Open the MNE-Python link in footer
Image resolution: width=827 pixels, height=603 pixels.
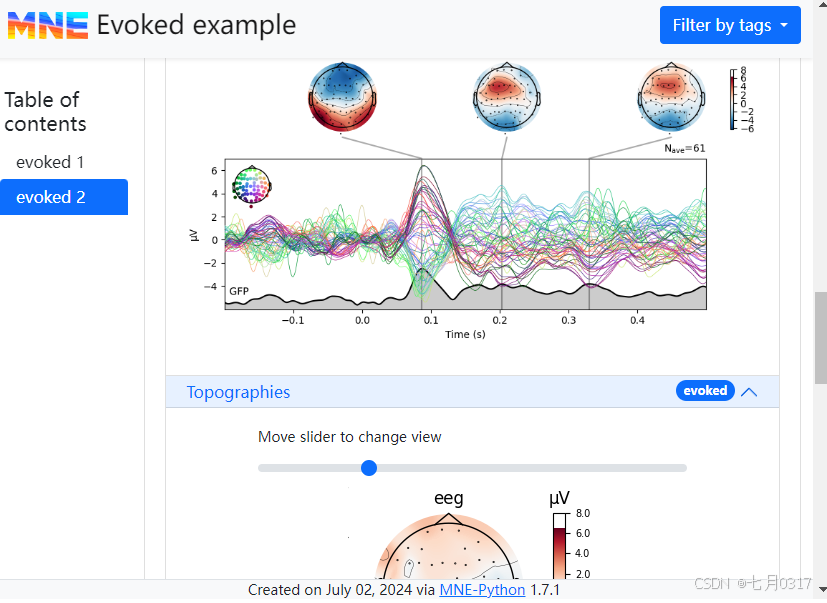482,590
